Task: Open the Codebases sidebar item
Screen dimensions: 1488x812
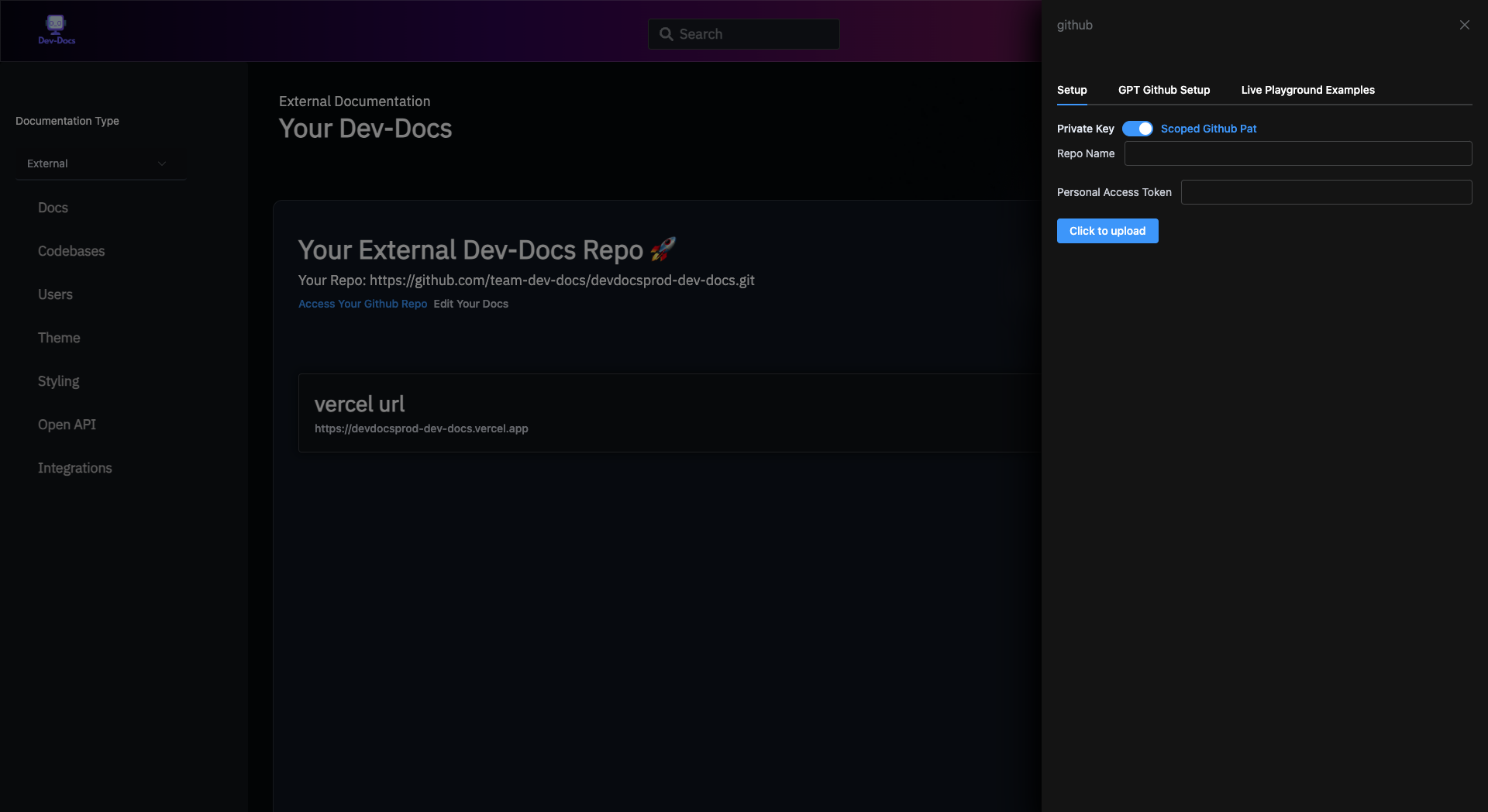Action: 71,251
